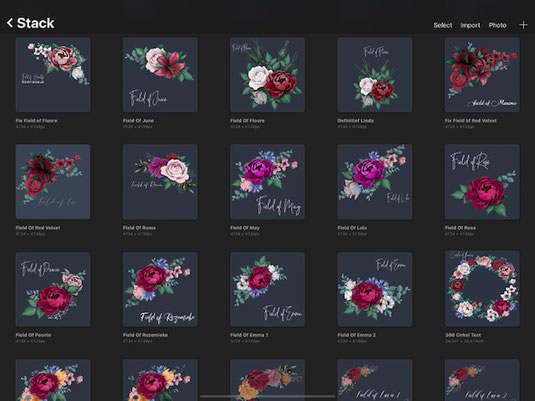Tap the Import button
Screen dimensions: 535x401
pyautogui.click(x=470, y=25)
